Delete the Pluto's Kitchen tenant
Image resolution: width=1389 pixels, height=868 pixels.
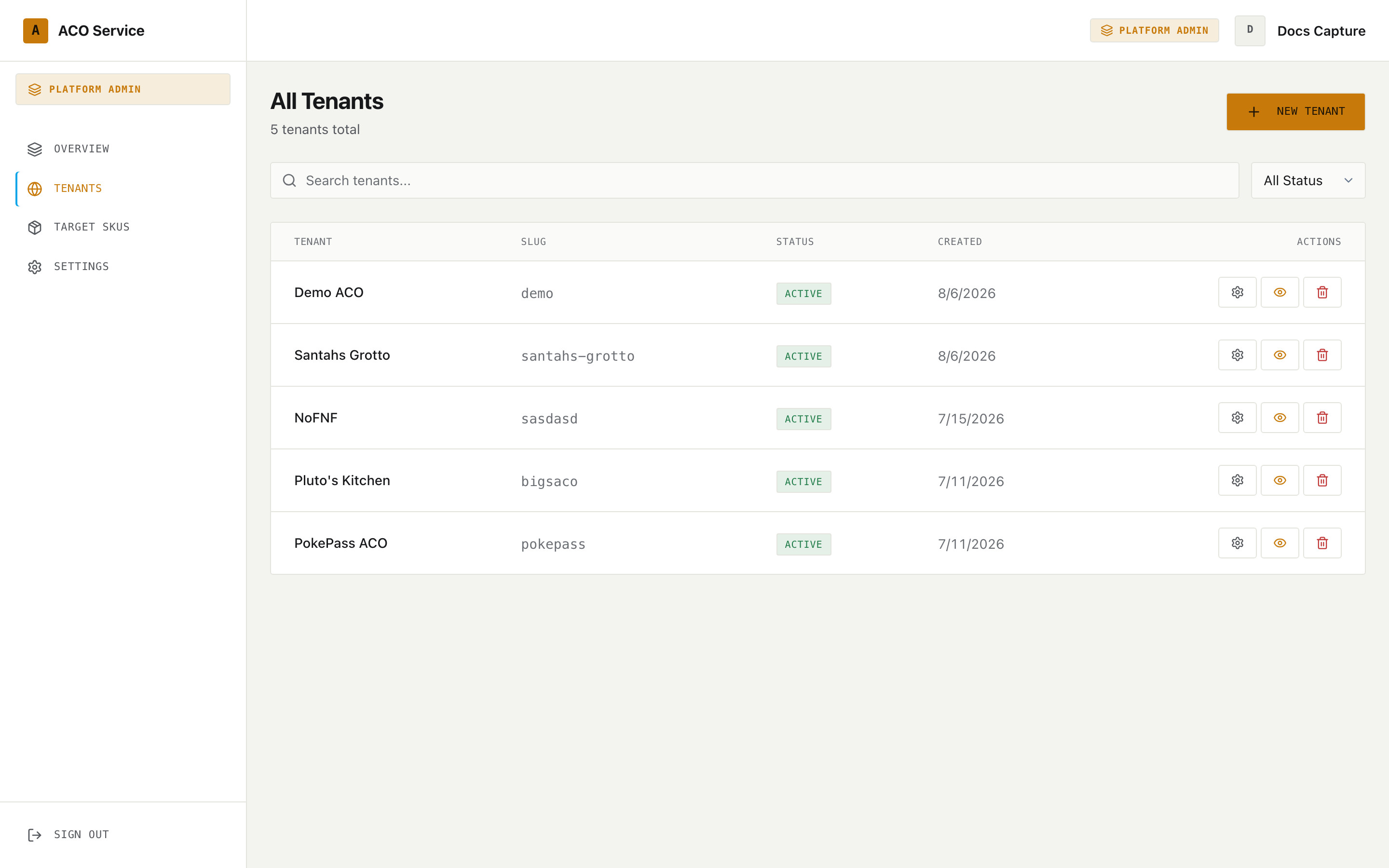(1322, 480)
